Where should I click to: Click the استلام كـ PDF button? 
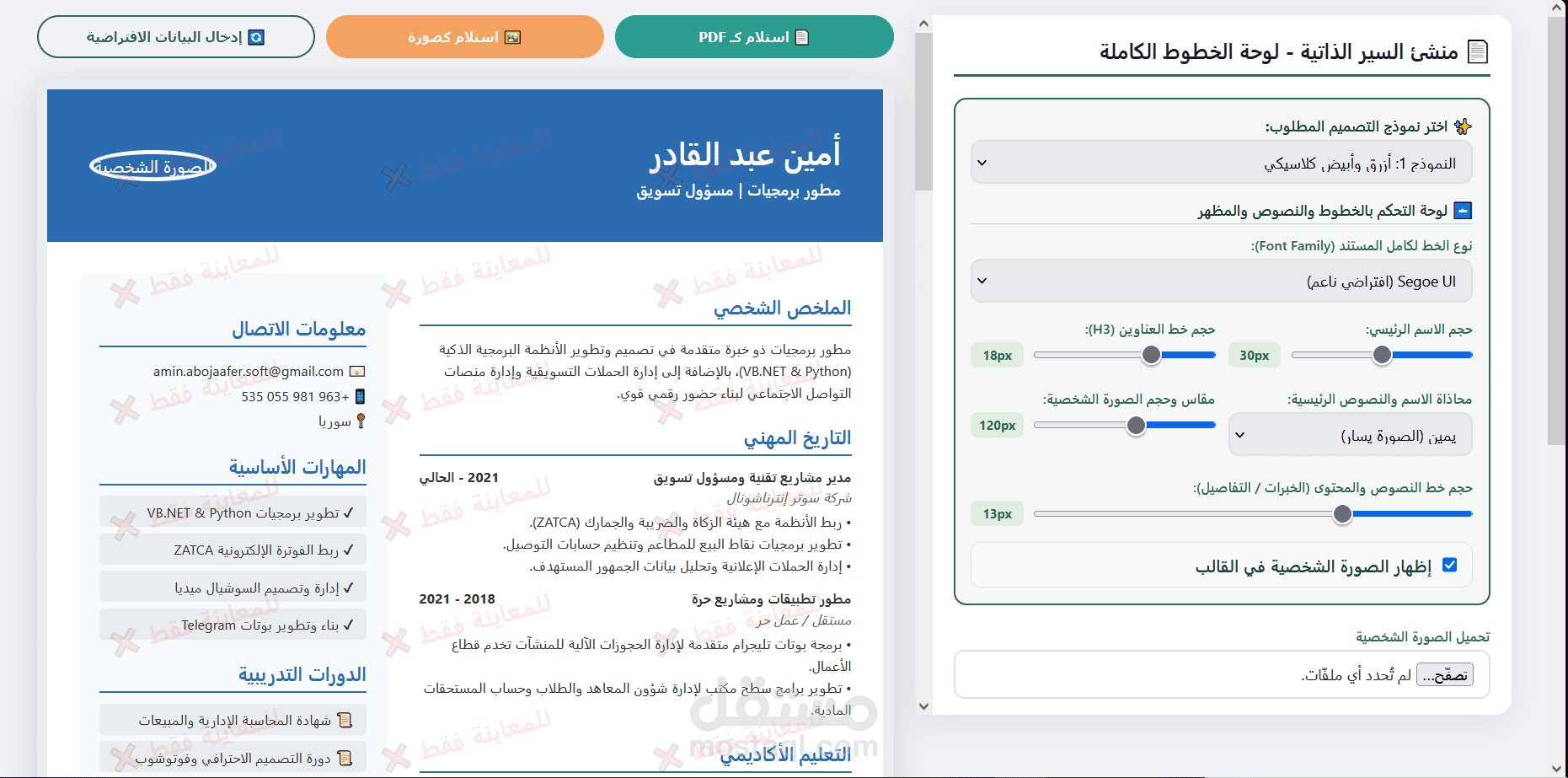tap(754, 37)
